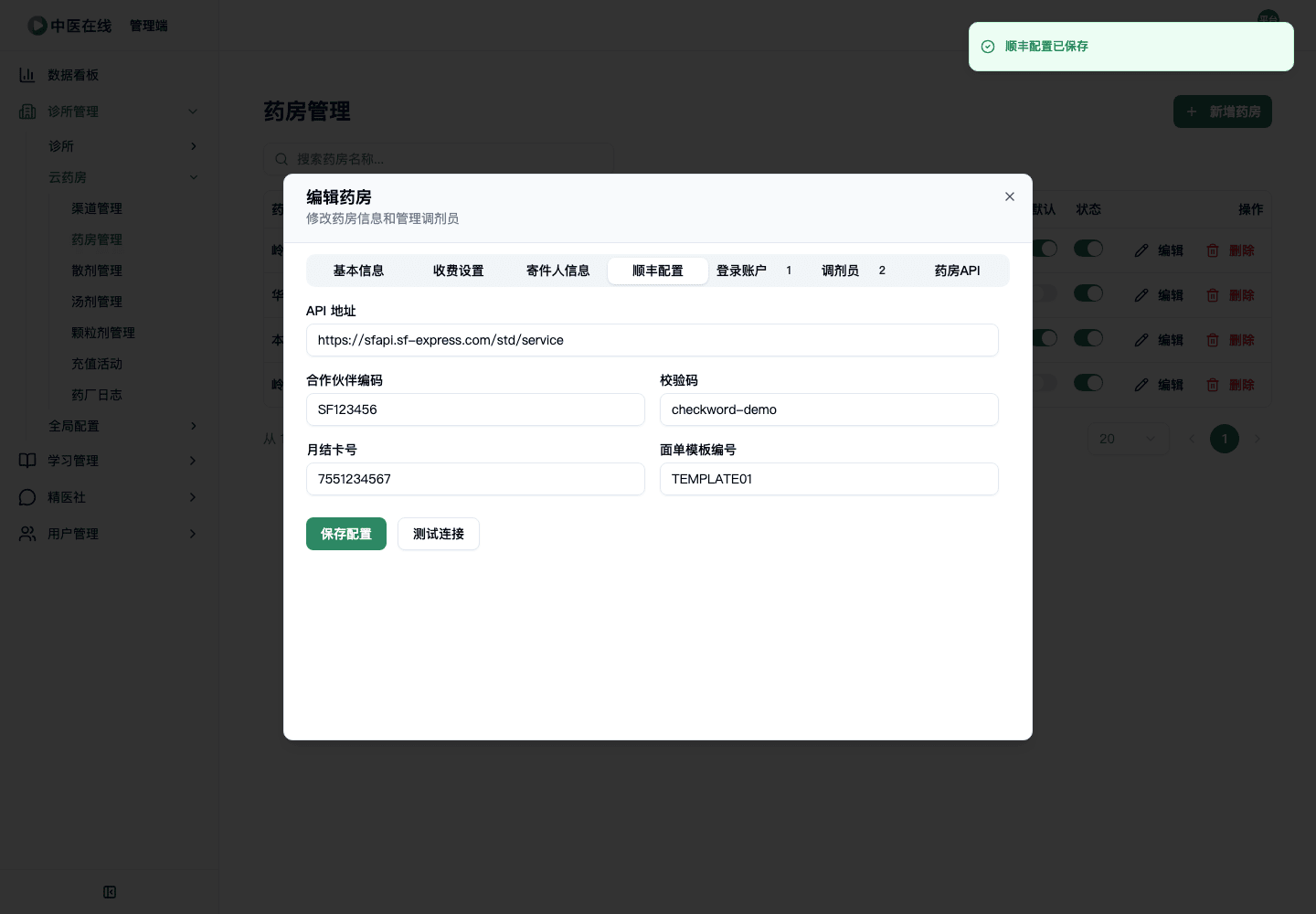The width and height of the screenshot is (1316, 914).
Task: Click the previous page arrow
Action: point(1192,439)
